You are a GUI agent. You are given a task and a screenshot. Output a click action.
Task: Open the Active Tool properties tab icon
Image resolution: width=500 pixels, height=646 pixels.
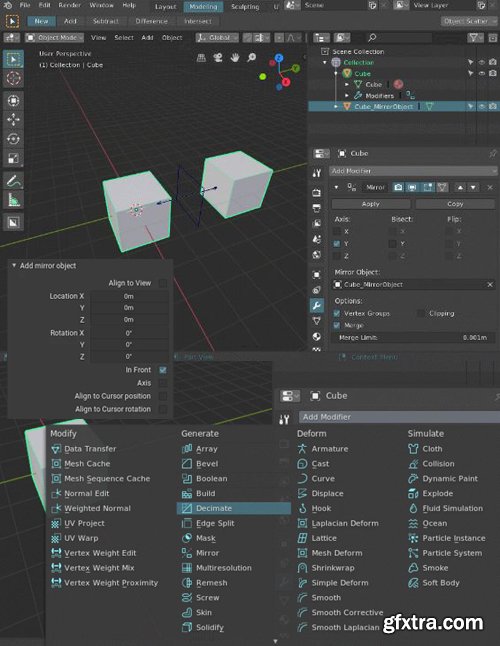316,173
